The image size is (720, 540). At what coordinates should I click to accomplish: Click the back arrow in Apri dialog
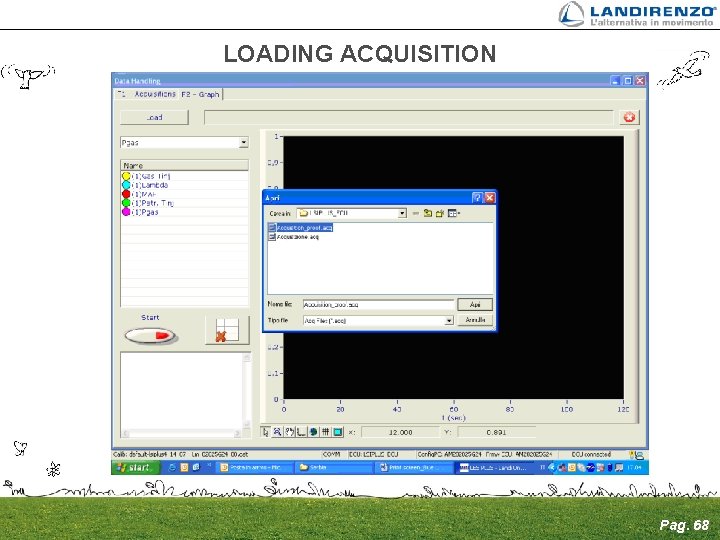[416, 213]
